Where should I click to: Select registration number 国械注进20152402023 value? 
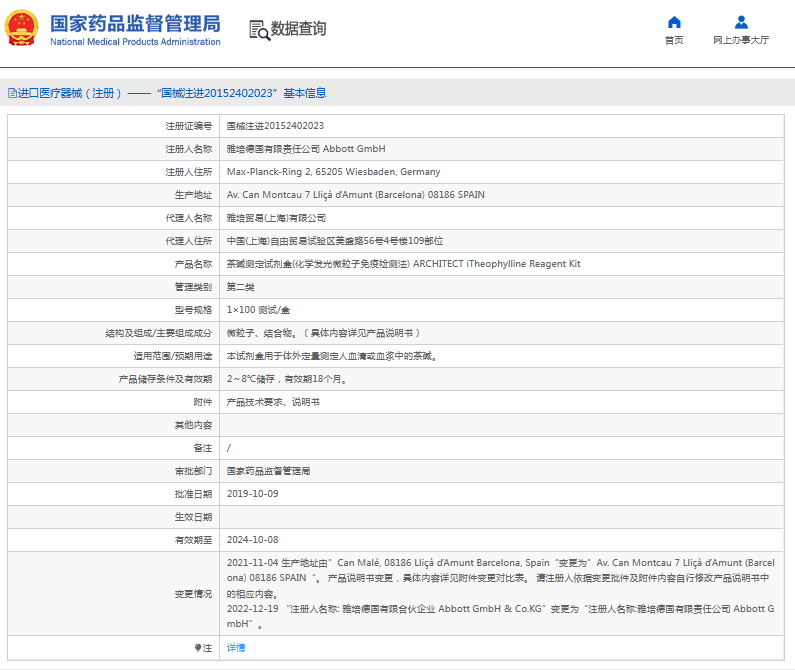[x=275, y=126]
